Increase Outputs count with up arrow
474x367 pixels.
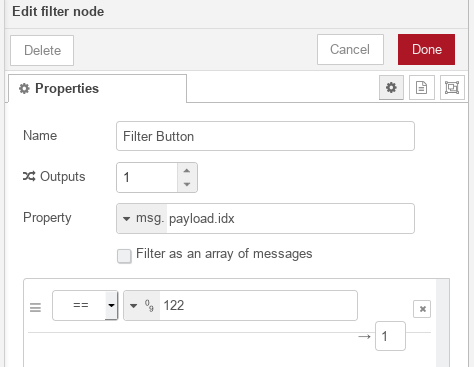[187, 171]
